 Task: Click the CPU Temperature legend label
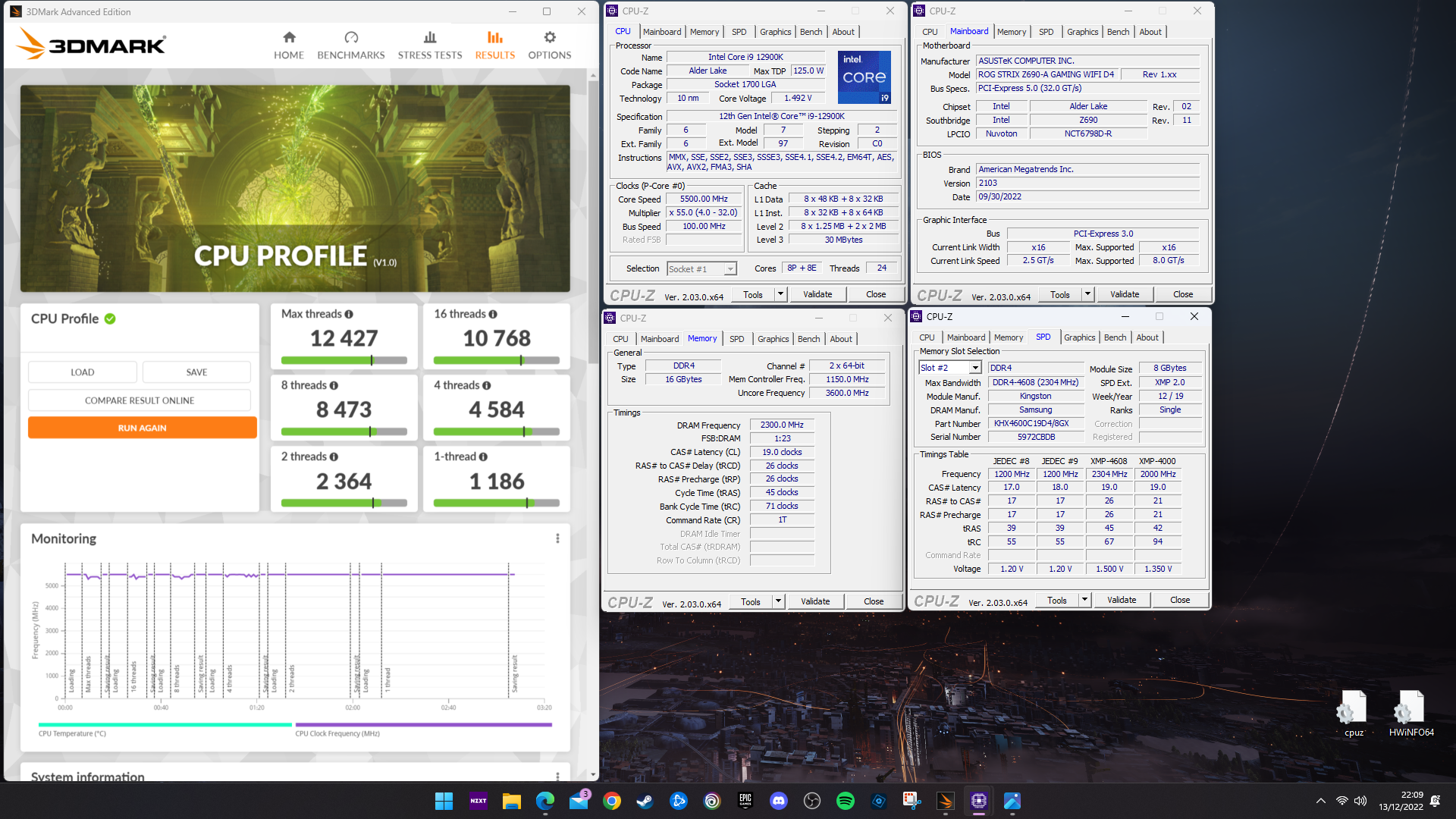pyautogui.click(x=72, y=733)
